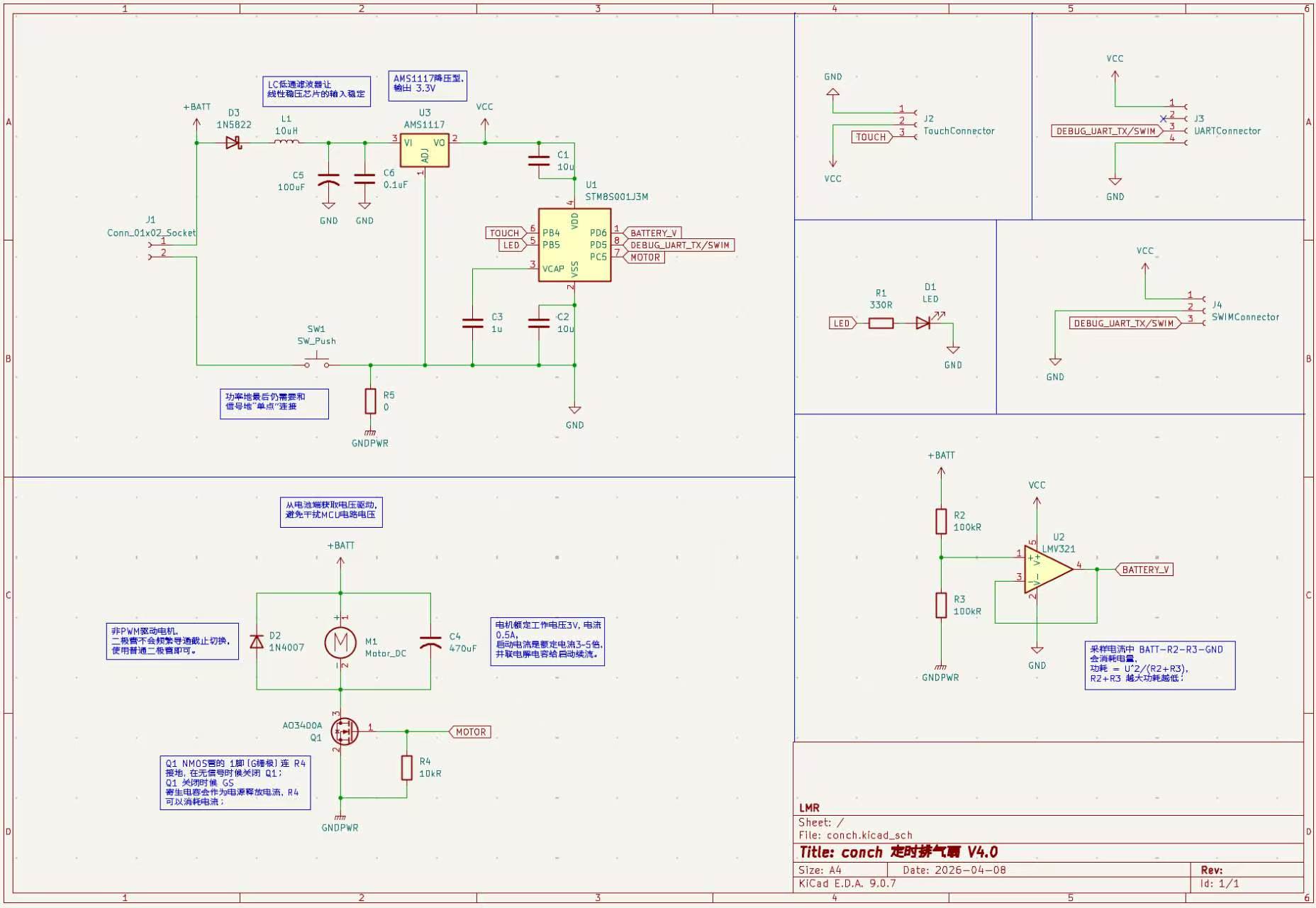
Task: Click DEBUG_UART_TX/SWIM label at J4 connector
Action: pos(1125,323)
